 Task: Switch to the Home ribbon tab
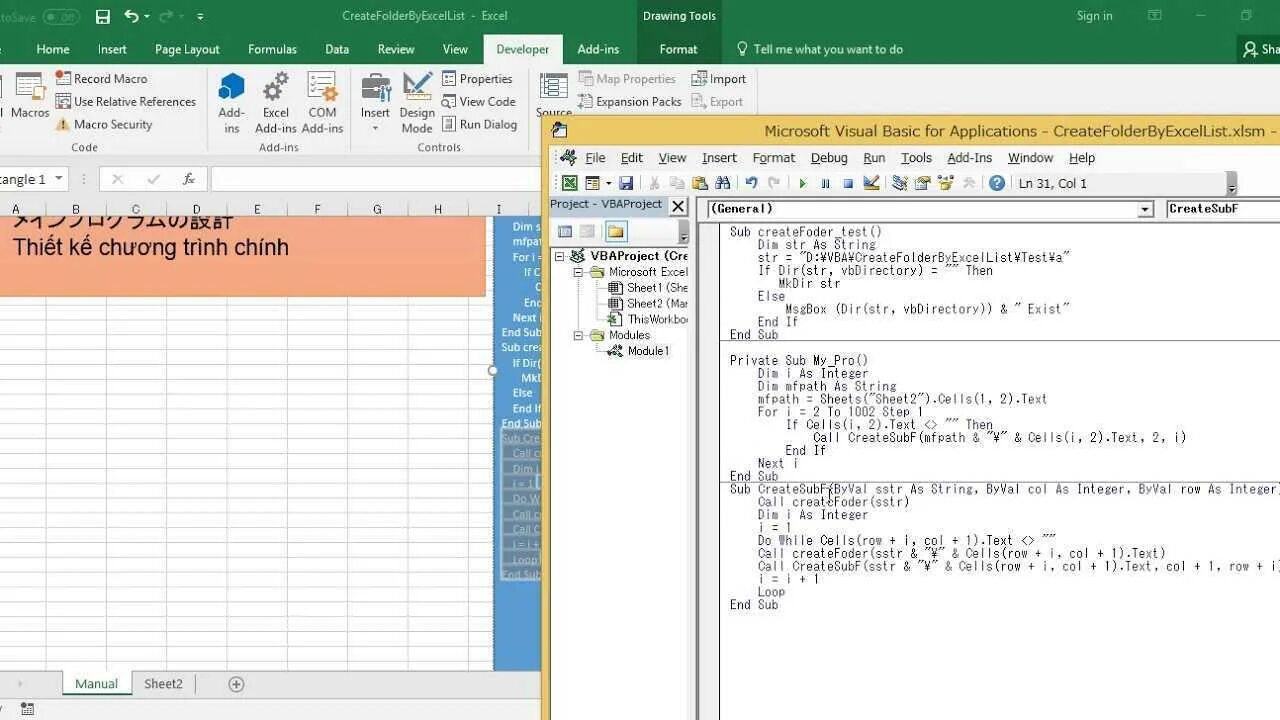53,49
